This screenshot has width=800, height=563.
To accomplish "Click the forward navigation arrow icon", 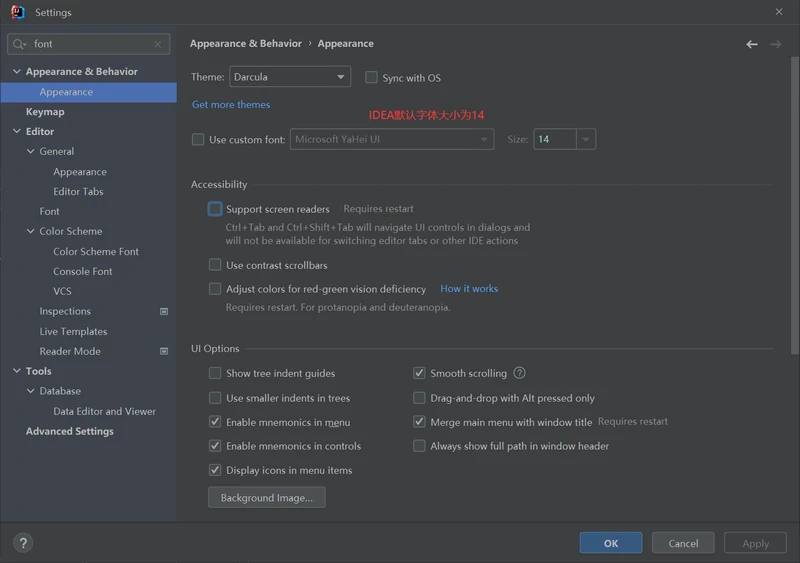I will pos(776,44).
